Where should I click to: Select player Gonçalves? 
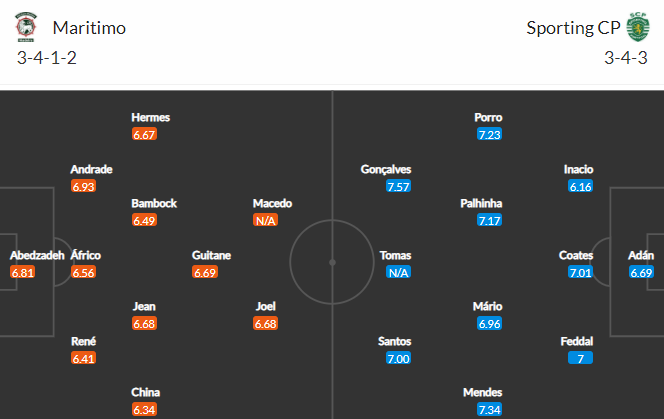pyautogui.click(x=386, y=169)
